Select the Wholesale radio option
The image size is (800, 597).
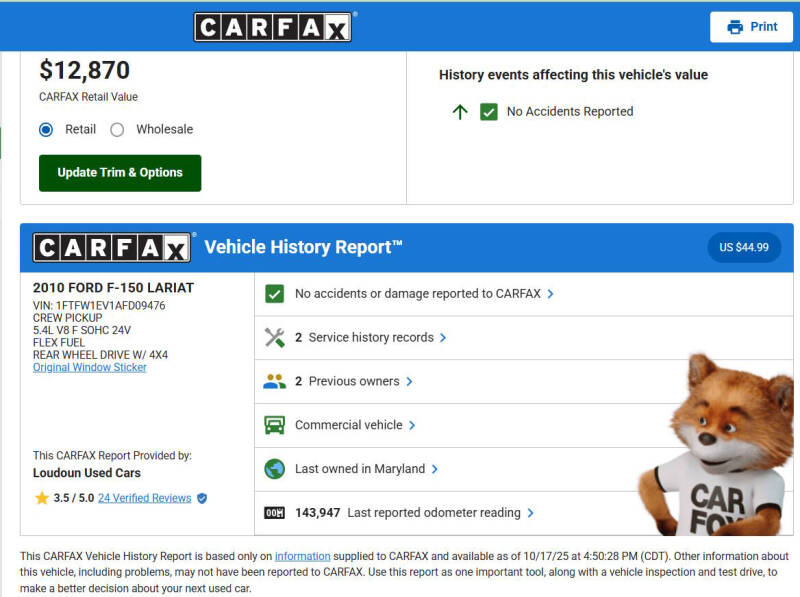(x=118, y=129)
